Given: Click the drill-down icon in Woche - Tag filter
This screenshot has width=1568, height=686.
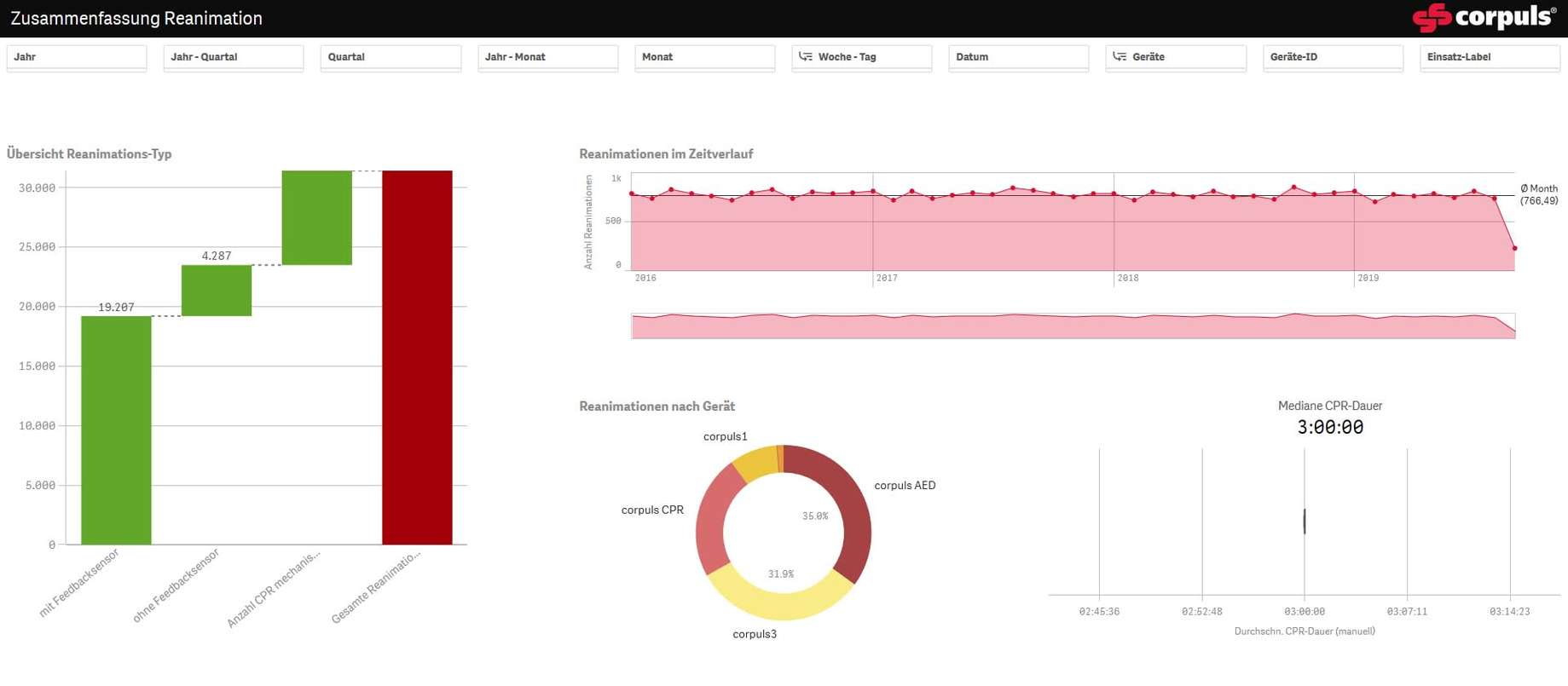Looking at the screenshot, I should pos(806,56).
